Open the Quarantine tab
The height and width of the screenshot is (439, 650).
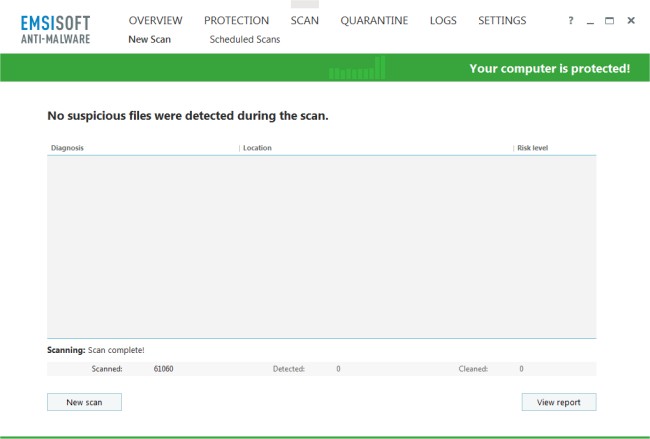[x=374, y=20]
